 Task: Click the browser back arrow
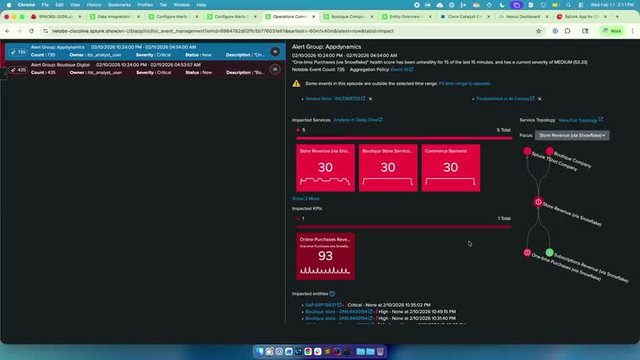7,31
